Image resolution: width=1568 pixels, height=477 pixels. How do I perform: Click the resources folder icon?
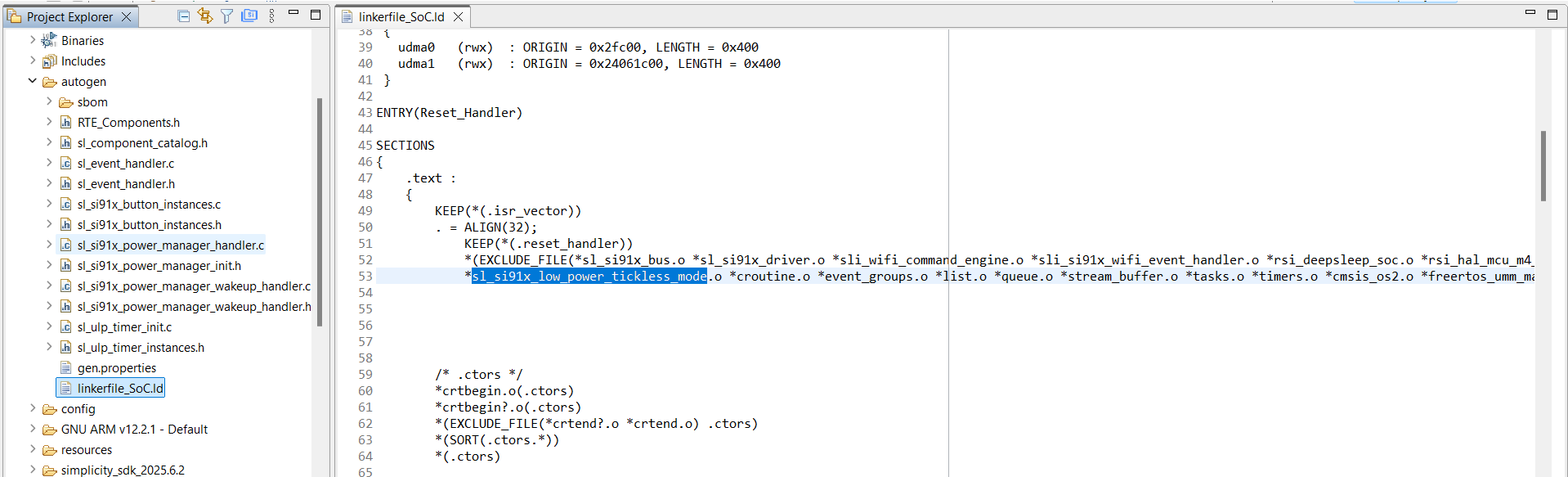point(49,450)
